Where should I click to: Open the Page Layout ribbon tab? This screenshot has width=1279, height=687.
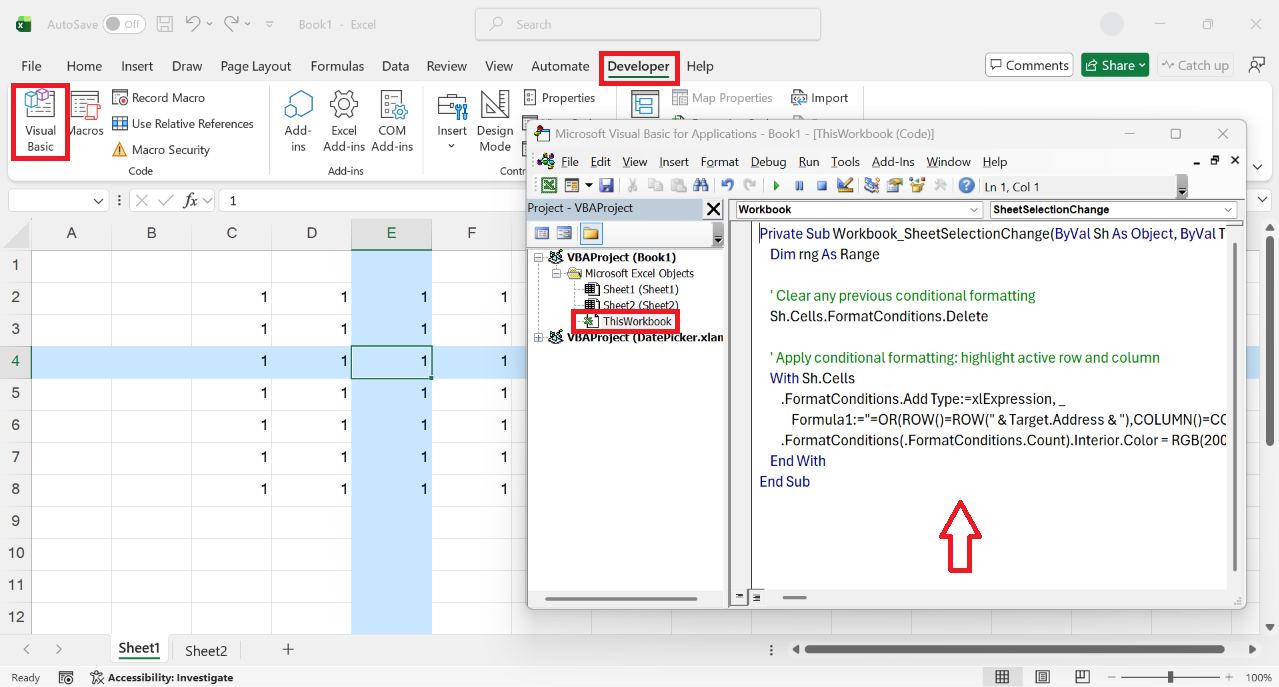point(256,67)
